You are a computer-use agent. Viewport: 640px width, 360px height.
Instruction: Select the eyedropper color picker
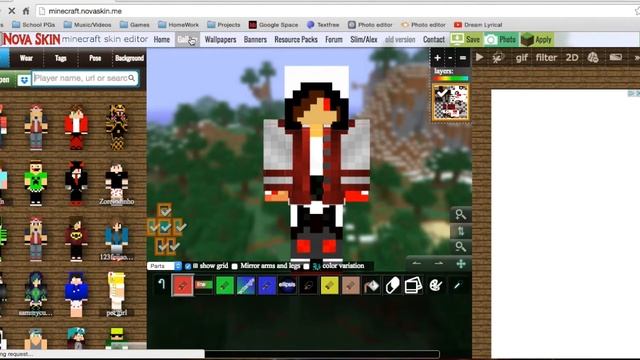(x=457, y=285)
